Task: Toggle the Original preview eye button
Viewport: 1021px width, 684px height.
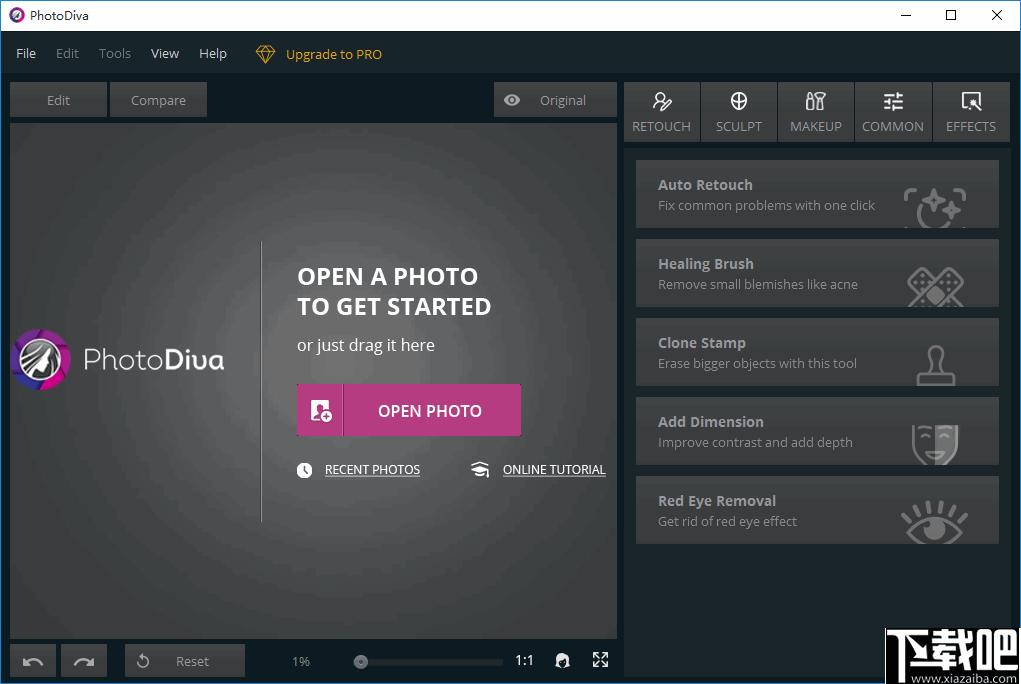Action: pyautogui.click(x=555, y=100)
